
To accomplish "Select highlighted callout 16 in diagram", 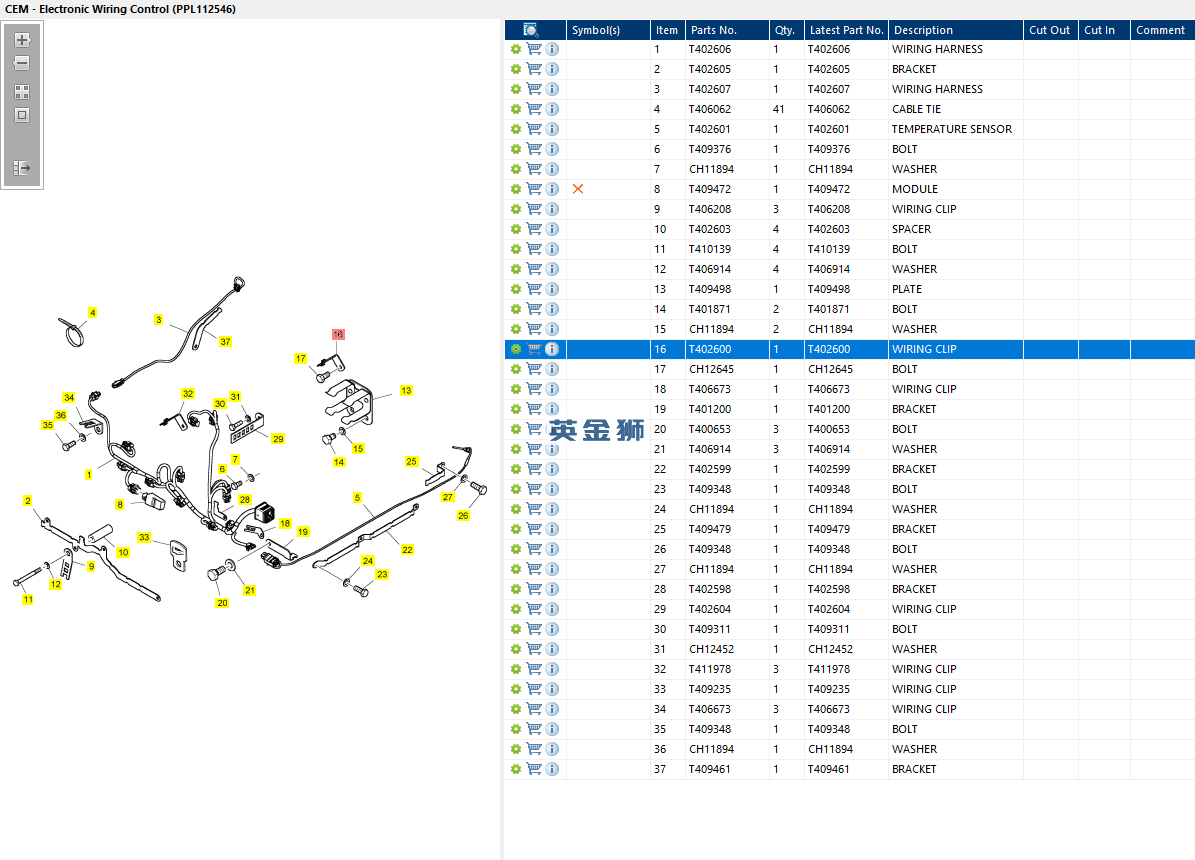I will point(338,334).
